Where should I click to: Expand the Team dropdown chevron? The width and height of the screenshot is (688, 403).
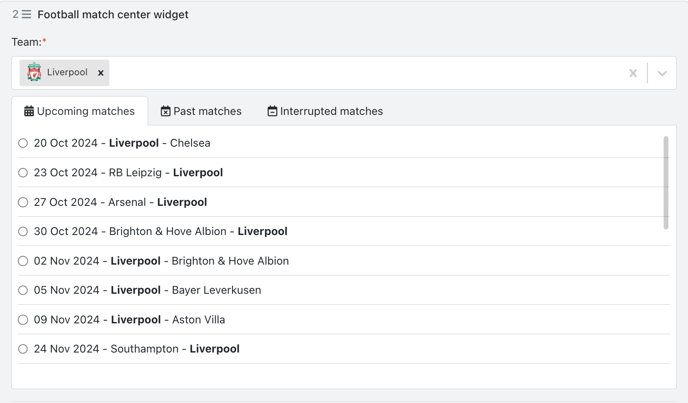662,73
